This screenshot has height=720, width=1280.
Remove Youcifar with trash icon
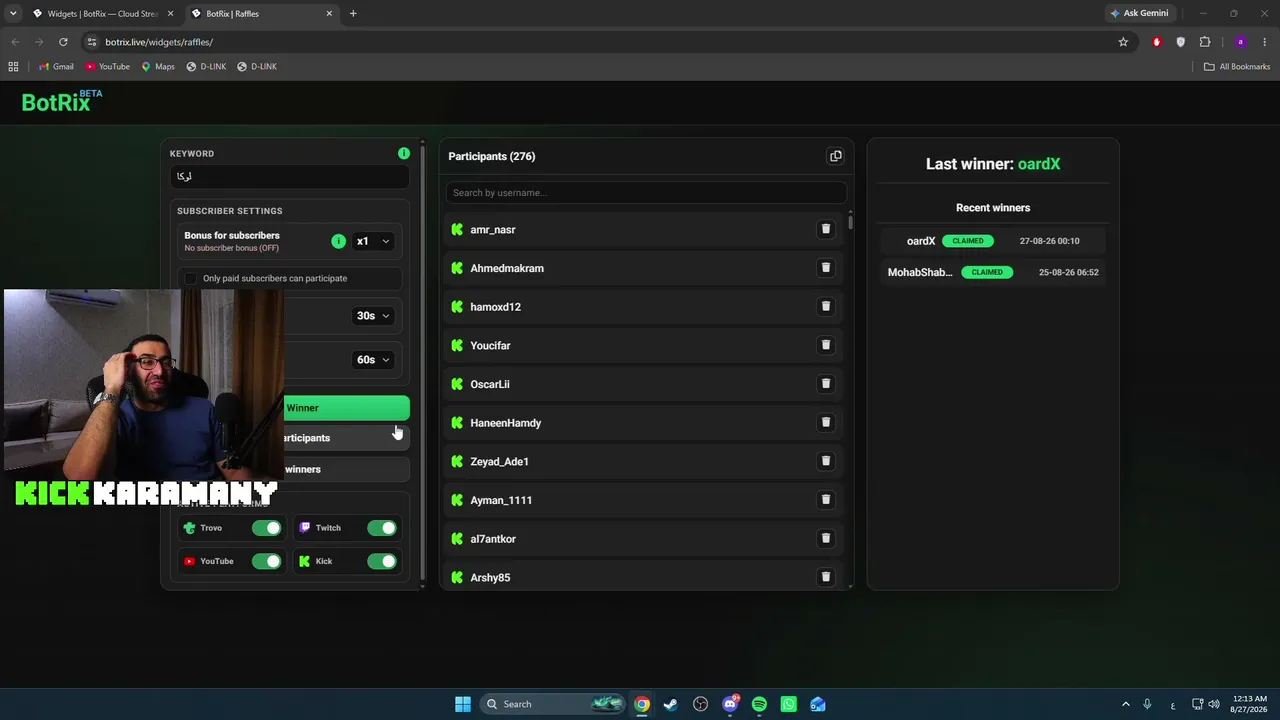click(826, 345)
